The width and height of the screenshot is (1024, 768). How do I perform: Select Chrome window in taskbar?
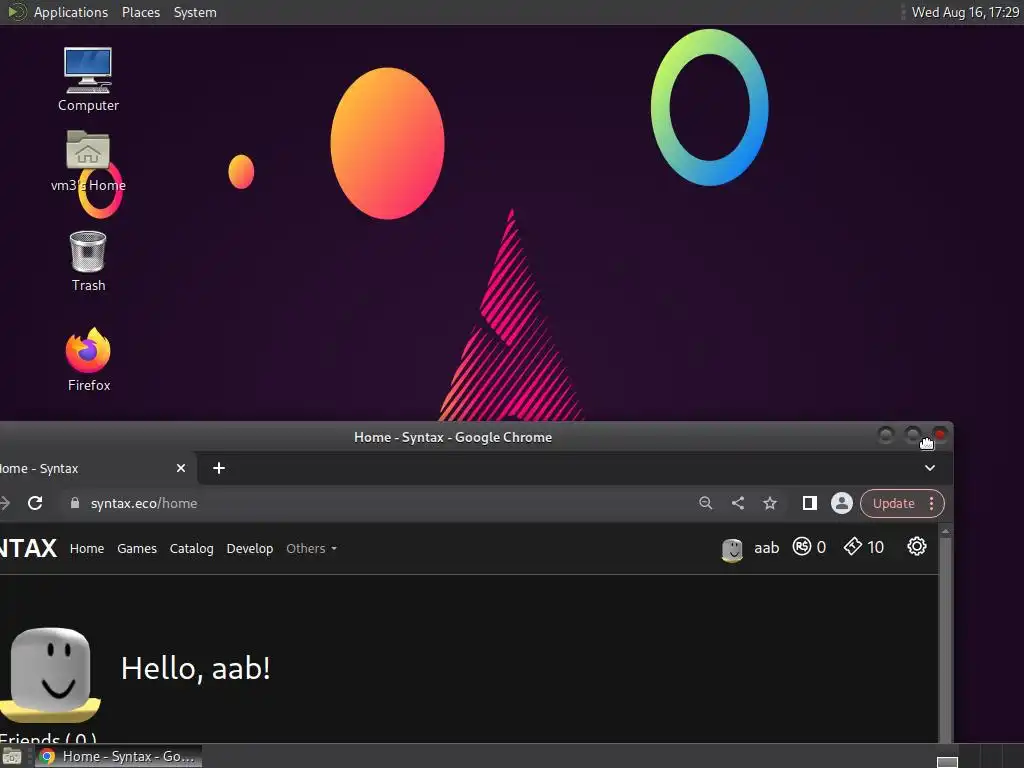(x=118, y=756)
